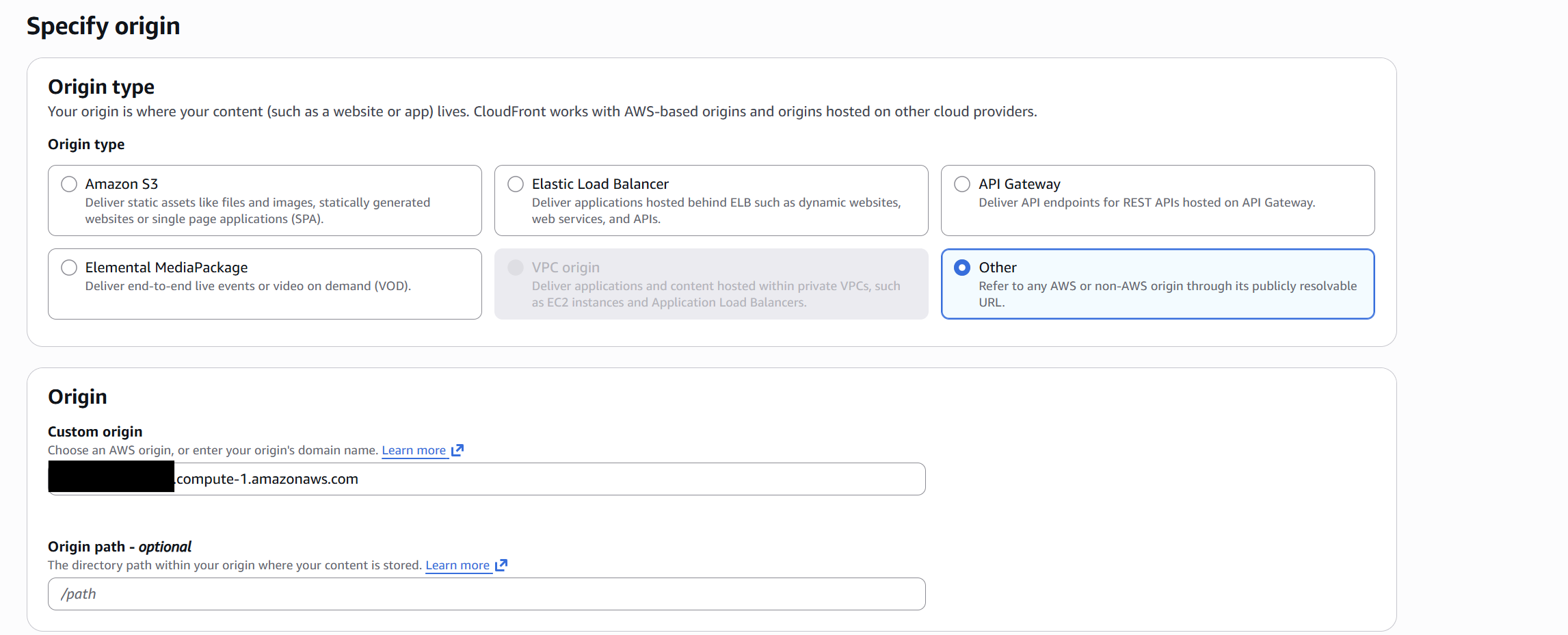Screen dimensions: 1568x635
Task: Select the API Gateway radio option
Action: (x=962, y=184)
